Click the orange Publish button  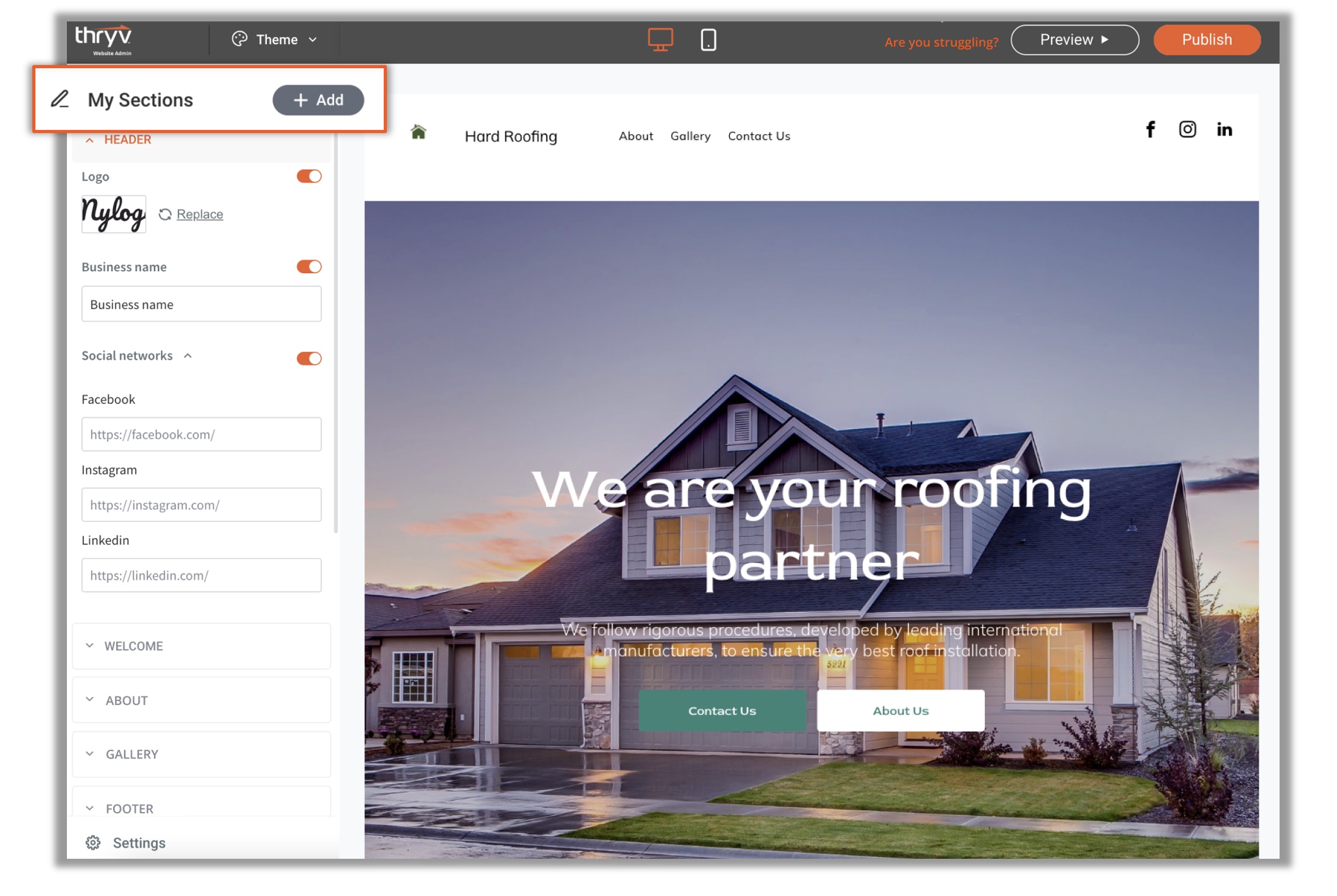[1206, 40]
